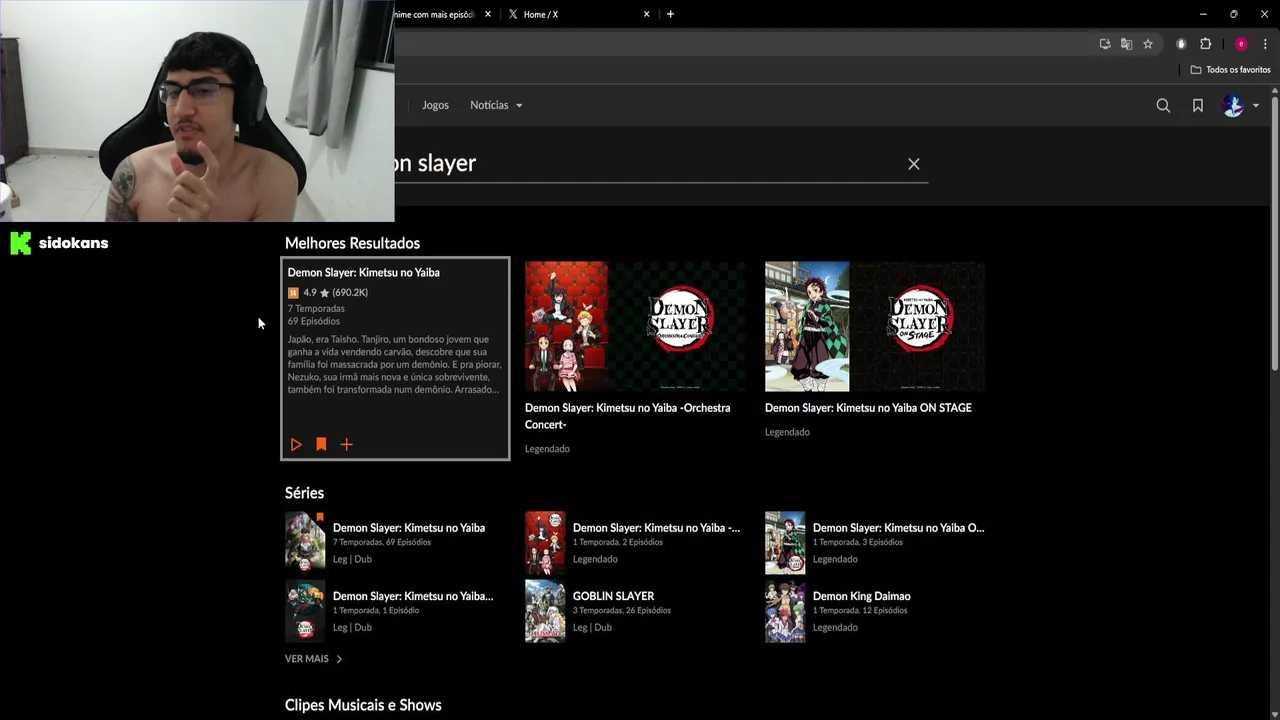Open Demon Slayer ON STAGE title link
Viewport: 1280px width, 720px height.
[868, 408]
